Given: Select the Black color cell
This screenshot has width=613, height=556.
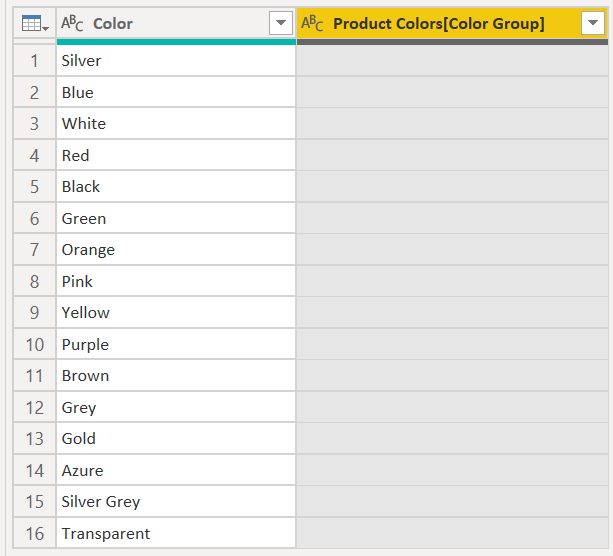Looking at the screenshot, I should (175, 187).
